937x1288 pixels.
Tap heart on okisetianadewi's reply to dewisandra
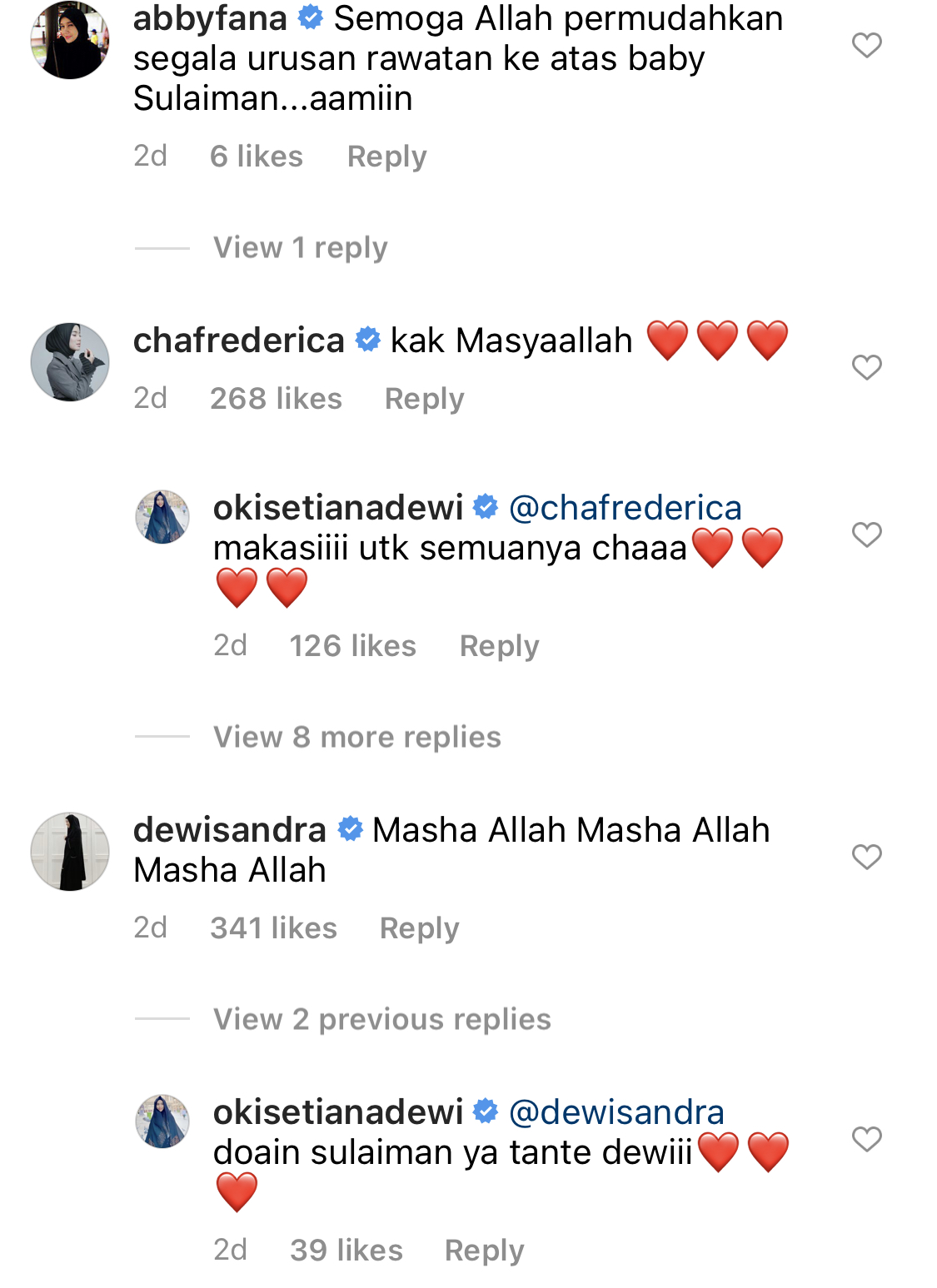pyautogui.click(x=866, y=1139)
